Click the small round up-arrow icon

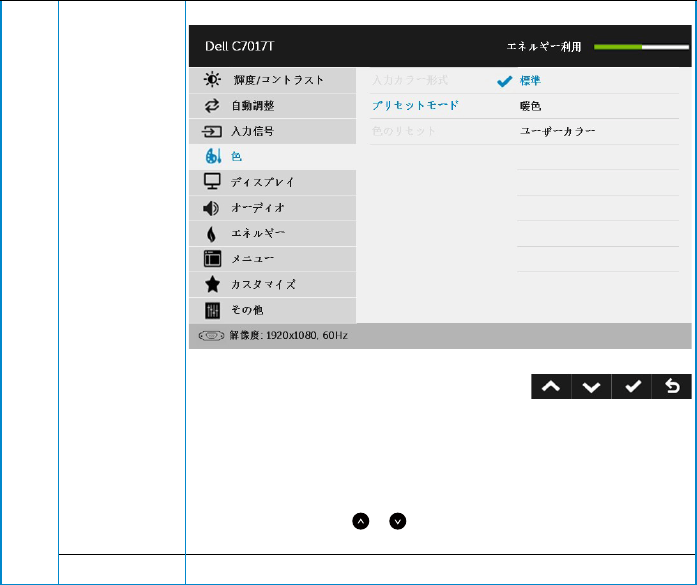[361, 521]
